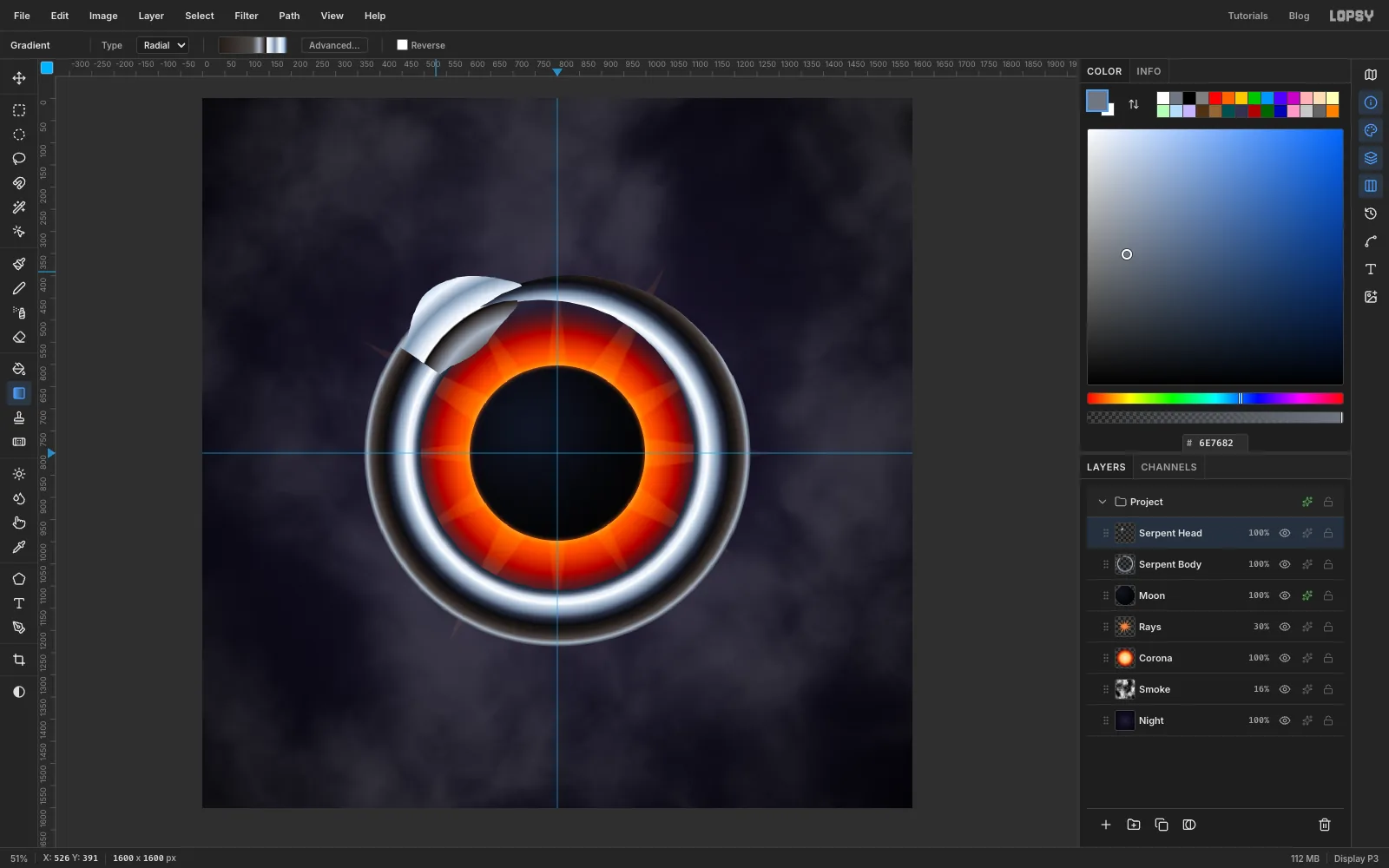The width and height of the screenshot is (1389, 868).
Task: Duplicate the selected layer
Action: (1162, 825)
